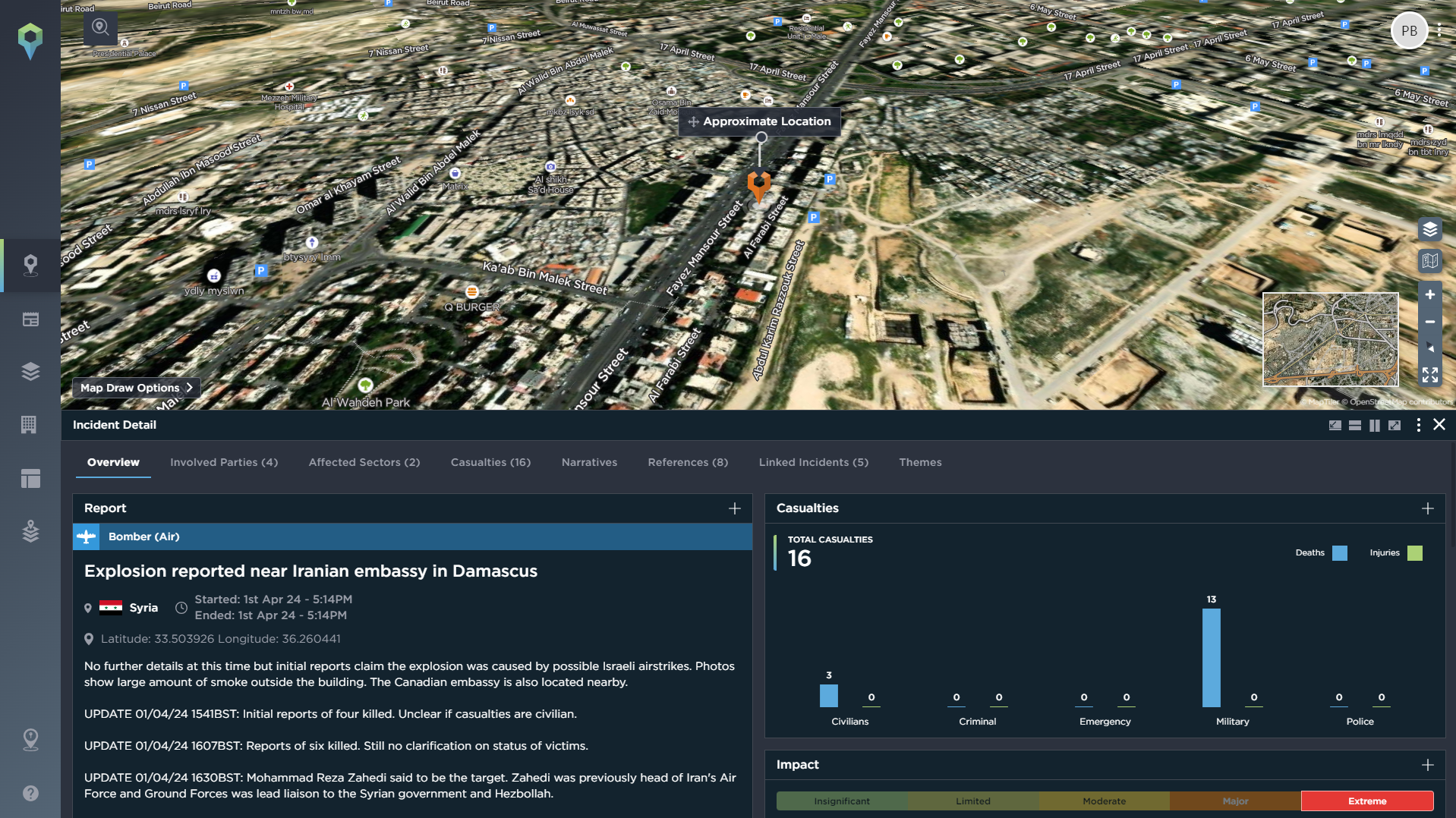Open the Involved Parties (4) tab

point(224,462)
